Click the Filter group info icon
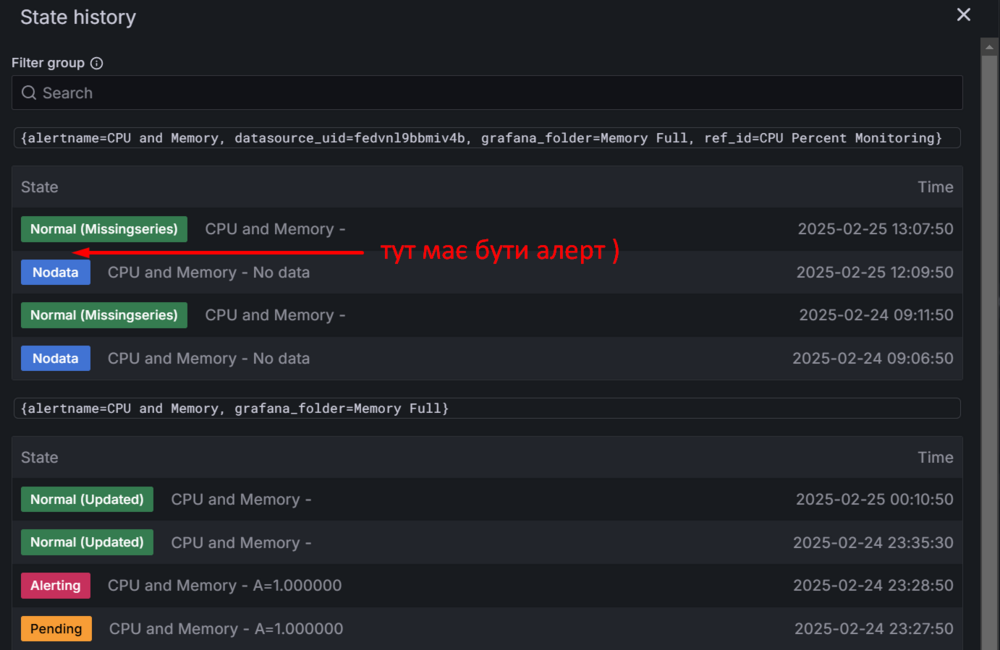Image resolution: width=1000 pixels, height=650 pixels. tap(97, 63)
